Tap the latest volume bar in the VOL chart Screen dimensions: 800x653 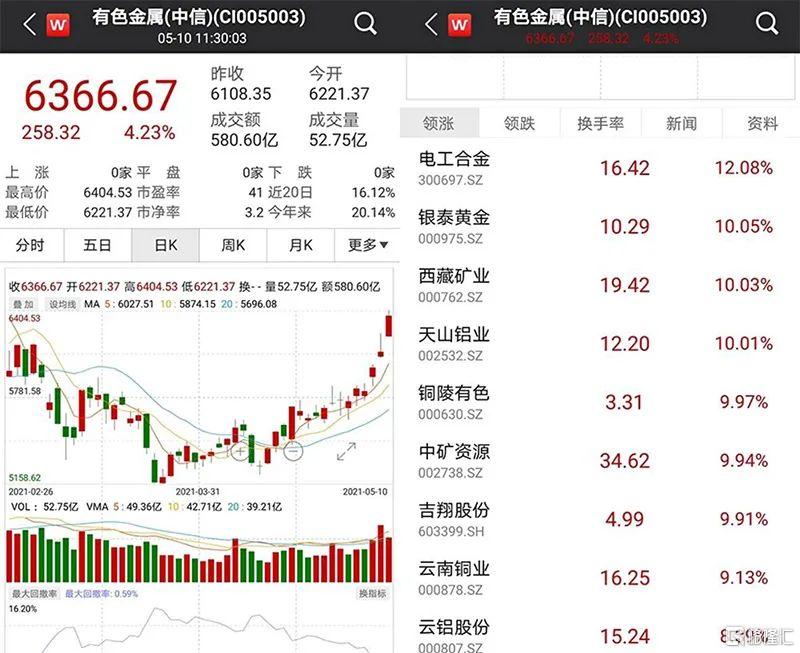pyautogui.click(x=389, y=560)
